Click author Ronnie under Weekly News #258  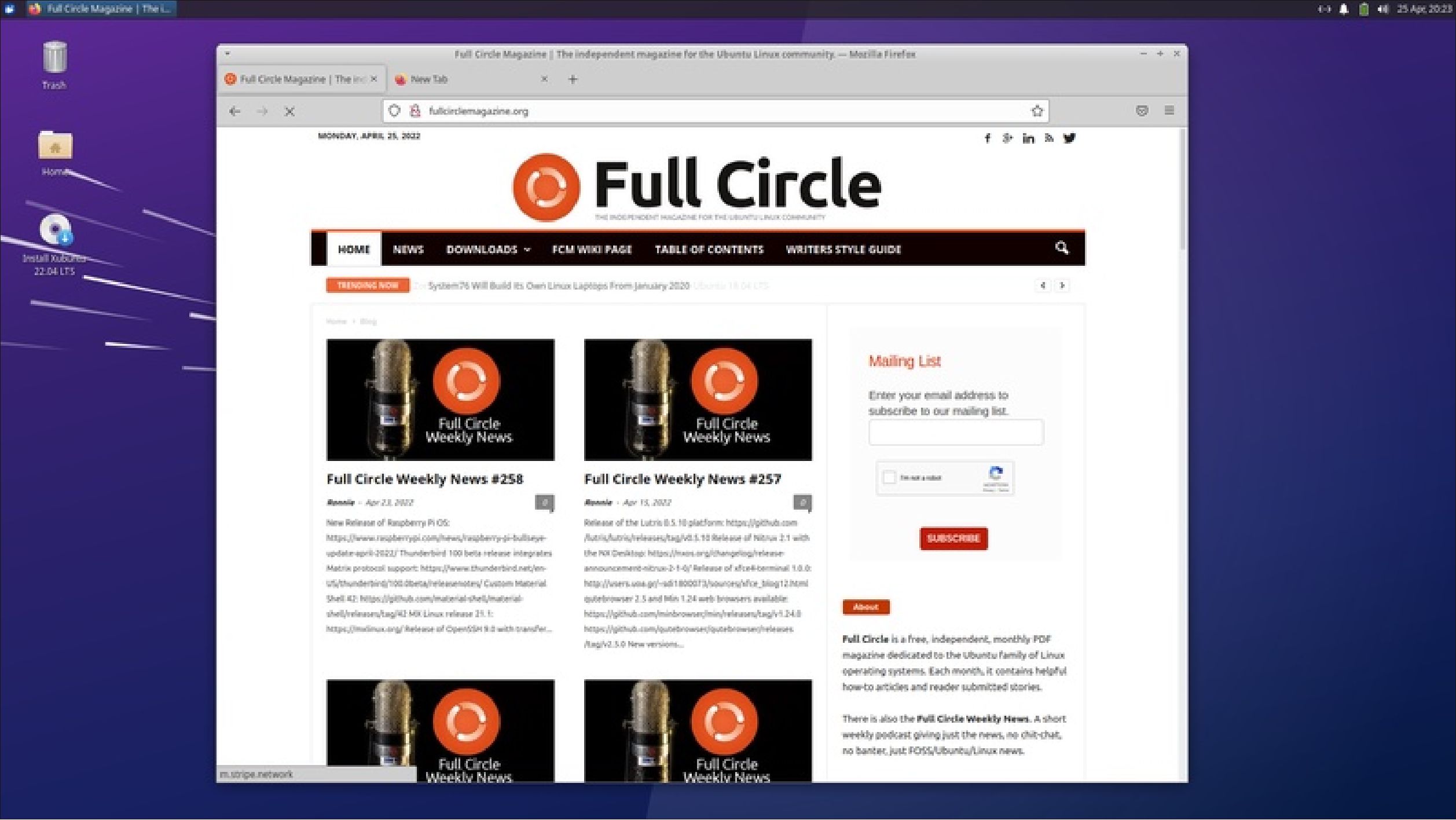[x=340, y=503]
